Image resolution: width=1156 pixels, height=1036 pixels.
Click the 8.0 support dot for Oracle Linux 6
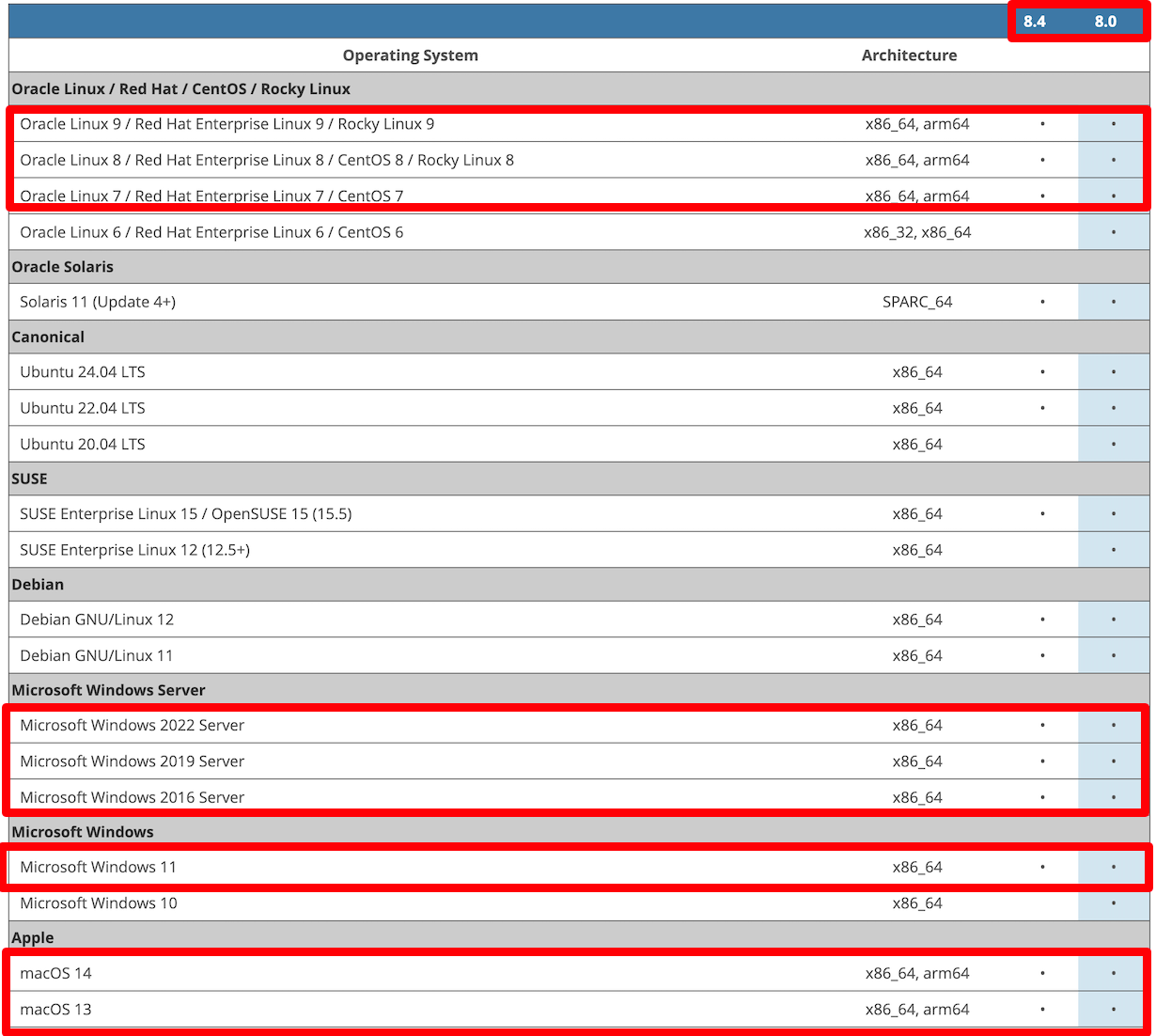1114,232
